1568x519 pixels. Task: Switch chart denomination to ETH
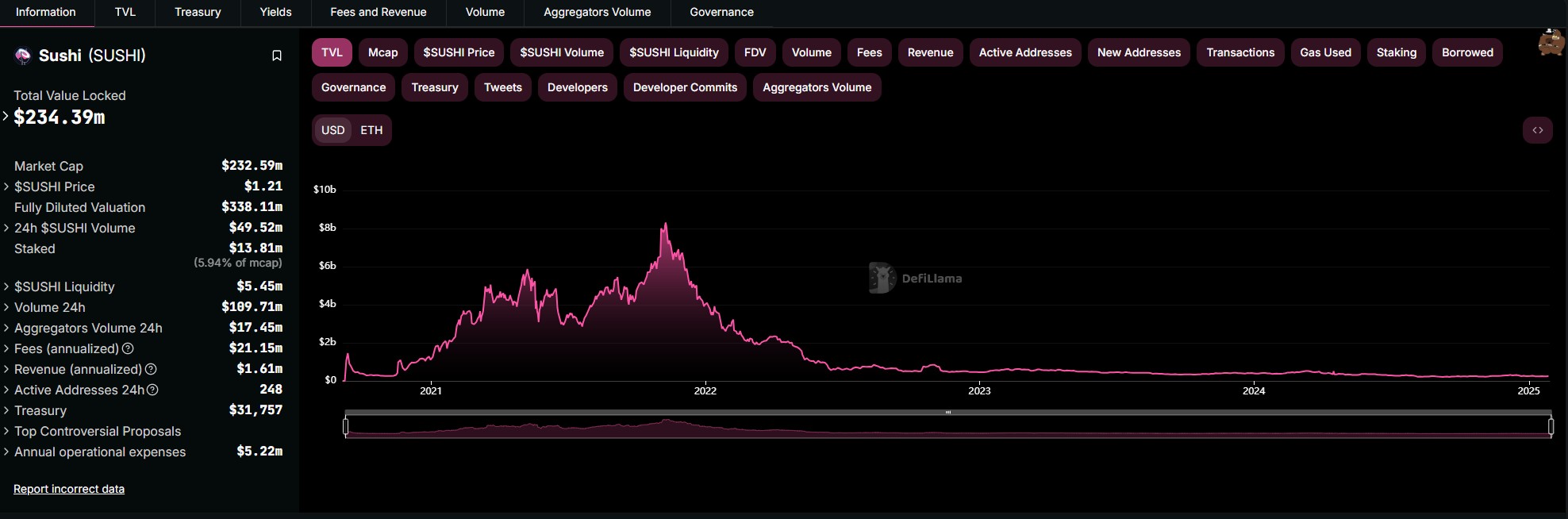click(x=371, y=130)
